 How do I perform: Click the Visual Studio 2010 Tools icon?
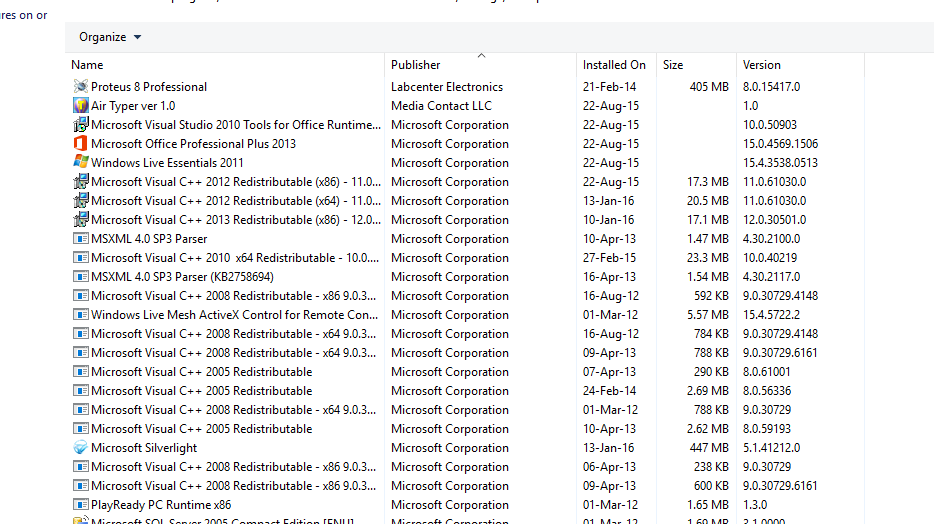[x=81, y=125]
